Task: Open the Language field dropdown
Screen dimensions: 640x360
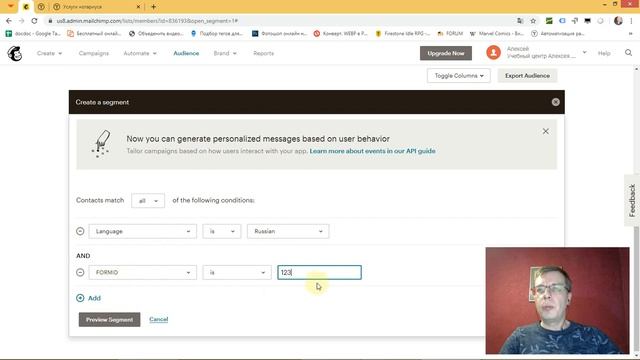Action: [x=142, y=231]
